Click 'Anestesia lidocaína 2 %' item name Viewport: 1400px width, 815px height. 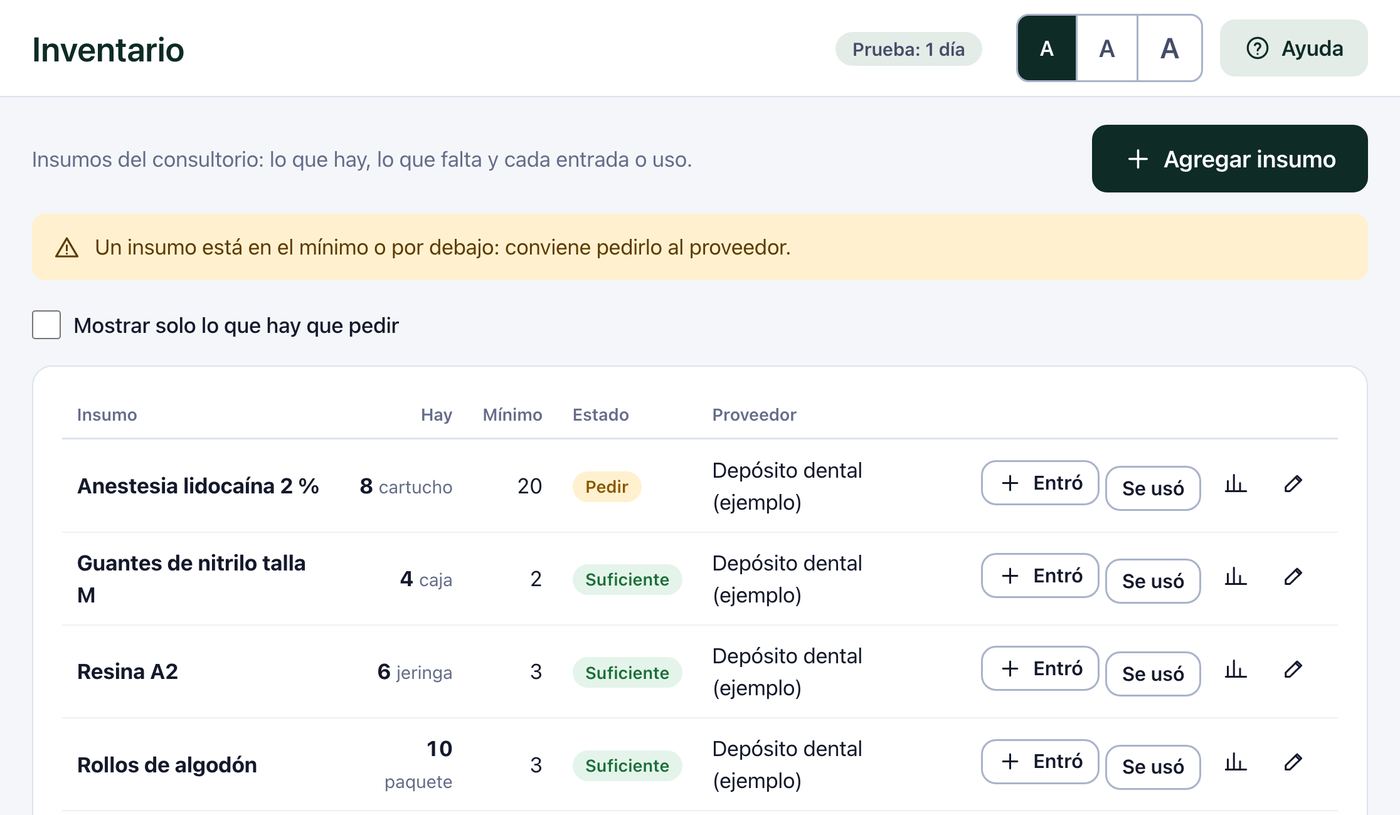pyautogui.click(x=198, y=486)
